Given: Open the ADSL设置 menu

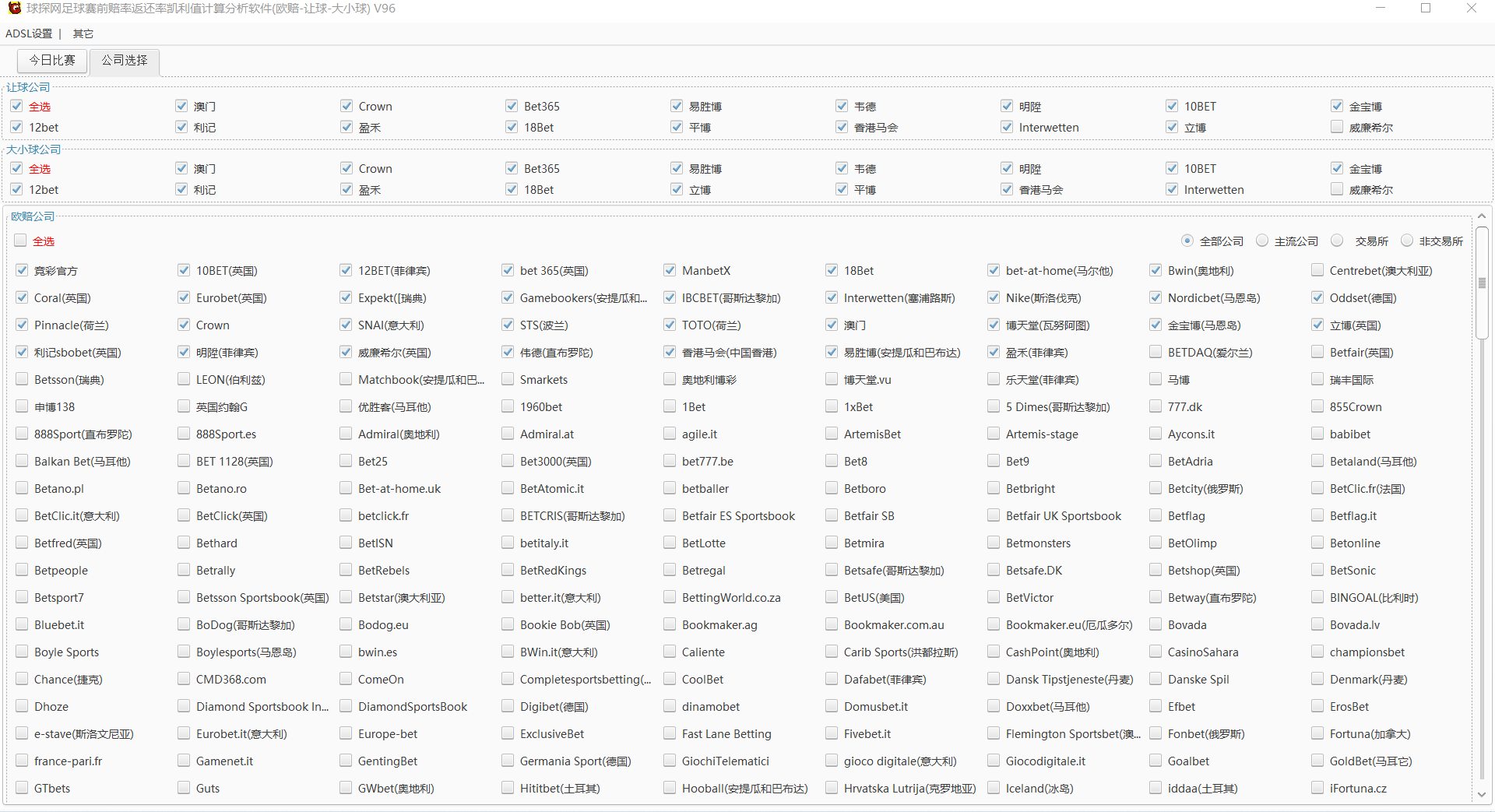Looking at the screenshot, I should coord(29,33).
